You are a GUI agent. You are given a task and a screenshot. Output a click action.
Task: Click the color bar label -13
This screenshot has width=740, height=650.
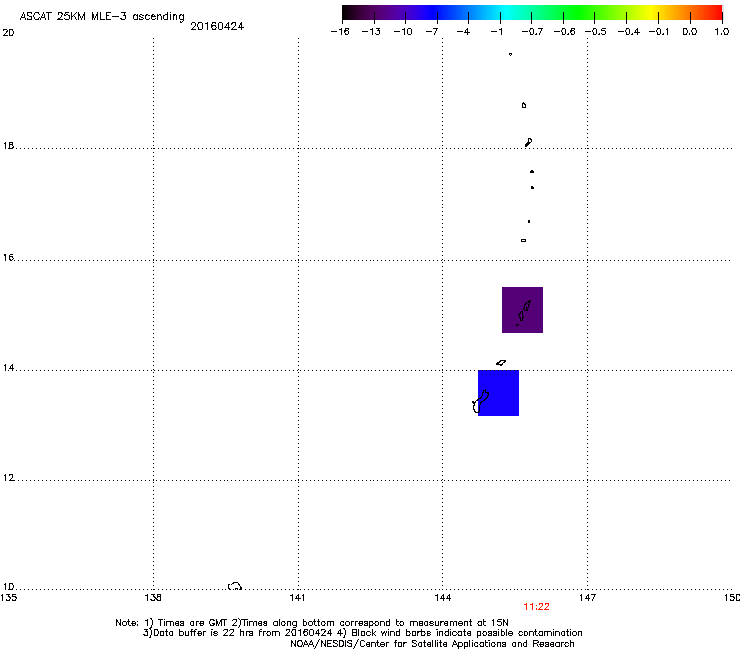pos(371,32)
